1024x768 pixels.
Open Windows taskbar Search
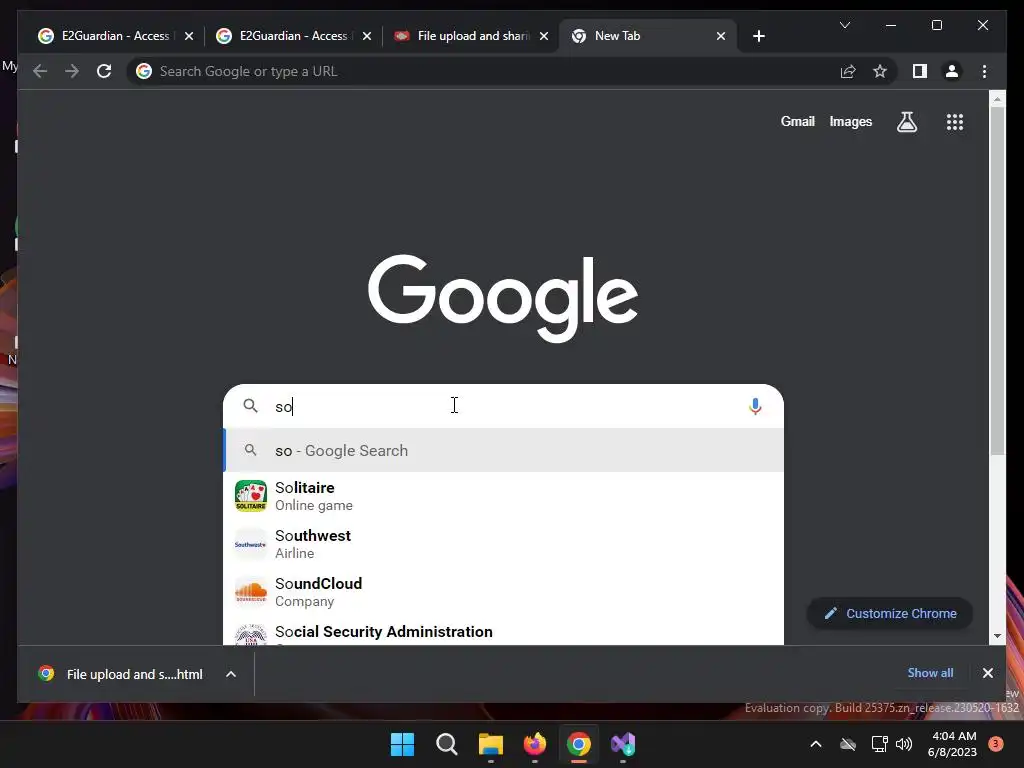click(447, 744)
